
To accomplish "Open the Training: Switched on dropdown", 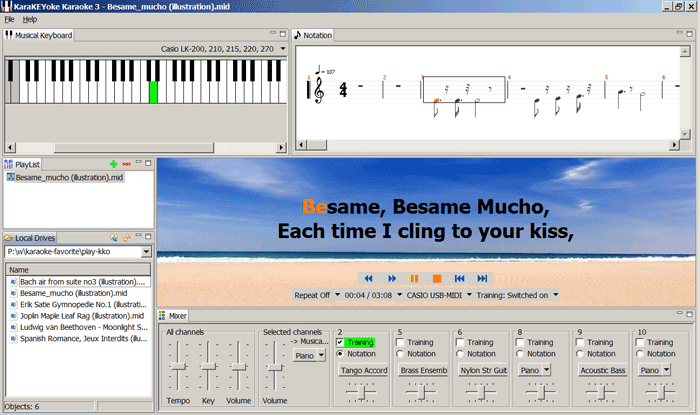I will click(515, 295).
